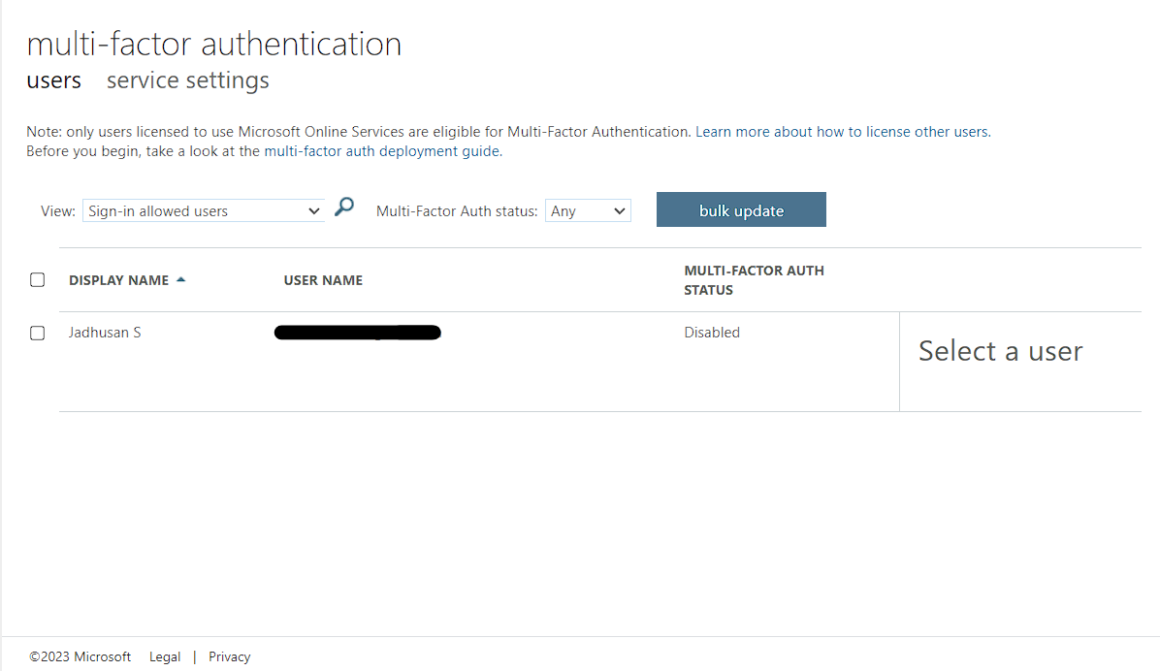This screenshot has width=1160, height=671.
Task: Click the sort arrow beside Display Name
Action: click(x=181, y=280)
